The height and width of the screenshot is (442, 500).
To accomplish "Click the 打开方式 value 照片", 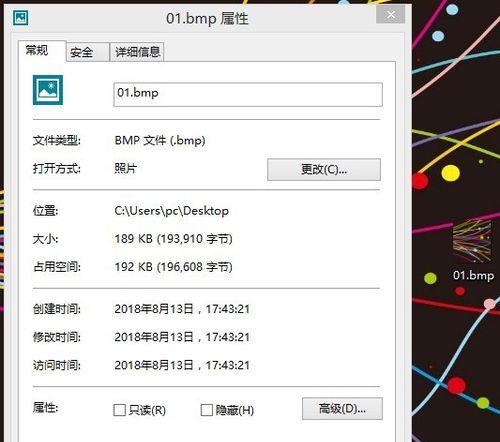I will pyautogui.click(x=125, y=168).
